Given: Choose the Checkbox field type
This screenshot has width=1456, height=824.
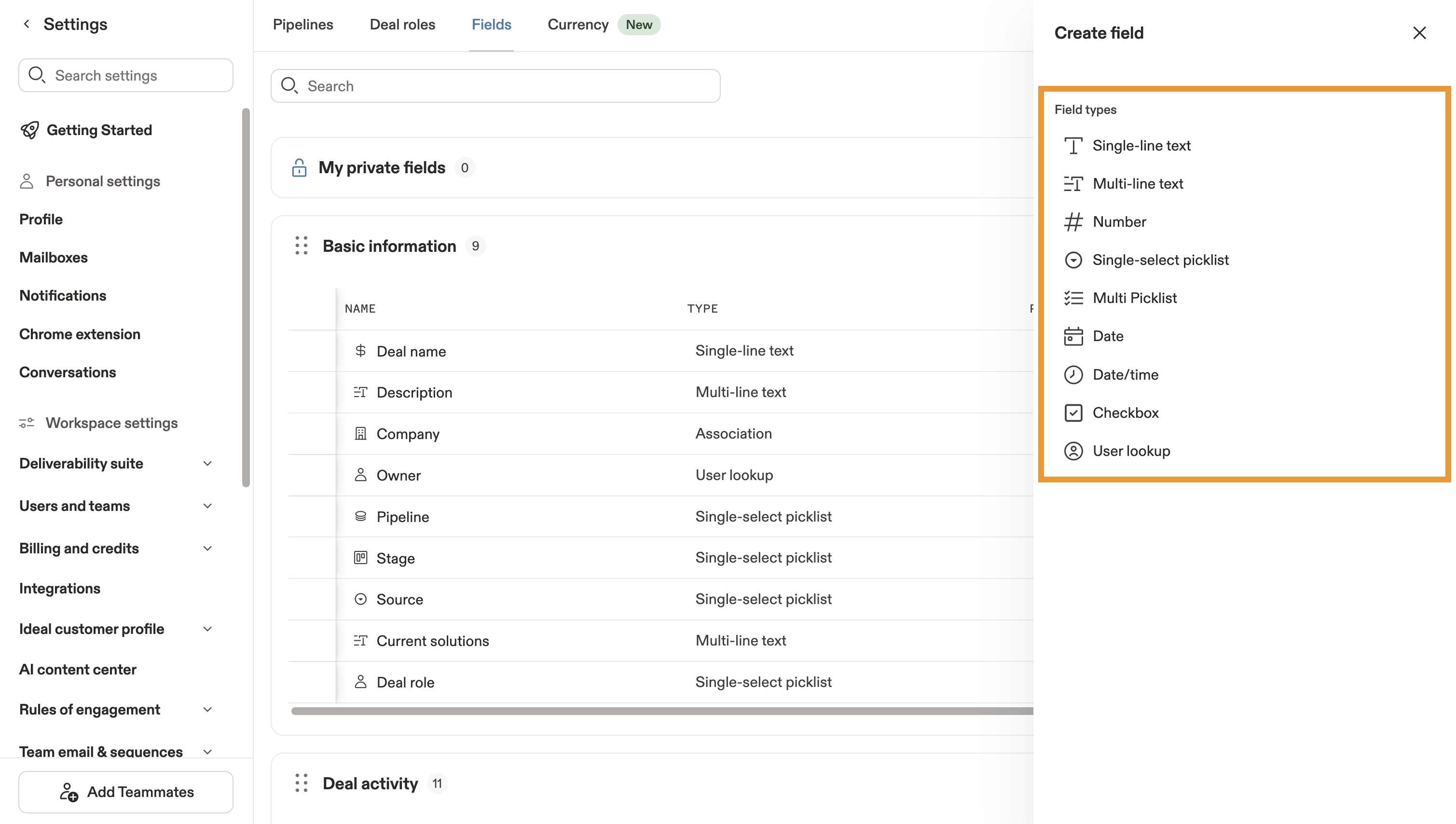Looking at the screenshot, I should pyautogui.click(x=1125, y=412).
